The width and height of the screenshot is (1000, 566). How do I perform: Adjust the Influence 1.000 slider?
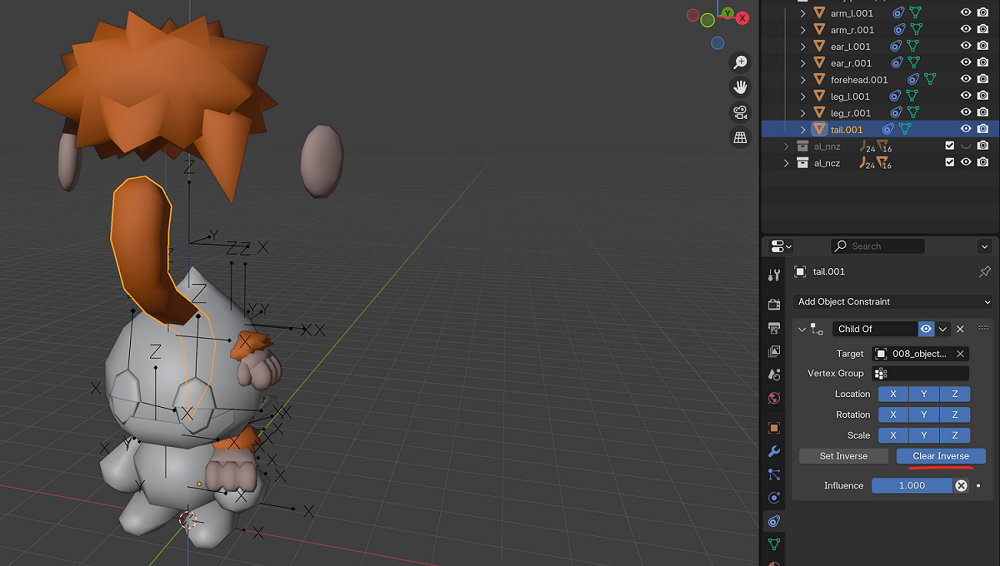tap(912, 486)
